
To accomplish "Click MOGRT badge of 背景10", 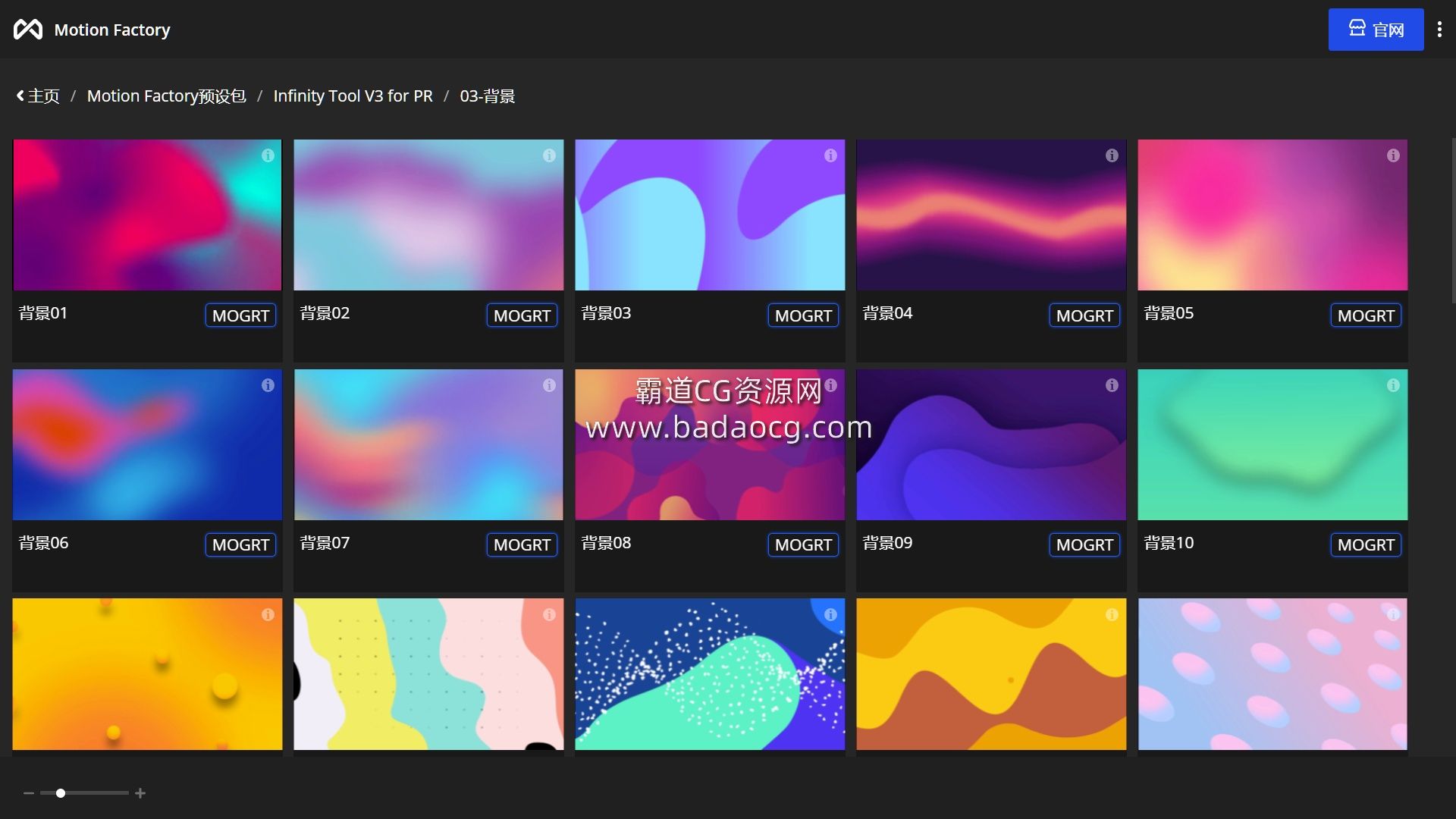I will [x=1366, y=544].
